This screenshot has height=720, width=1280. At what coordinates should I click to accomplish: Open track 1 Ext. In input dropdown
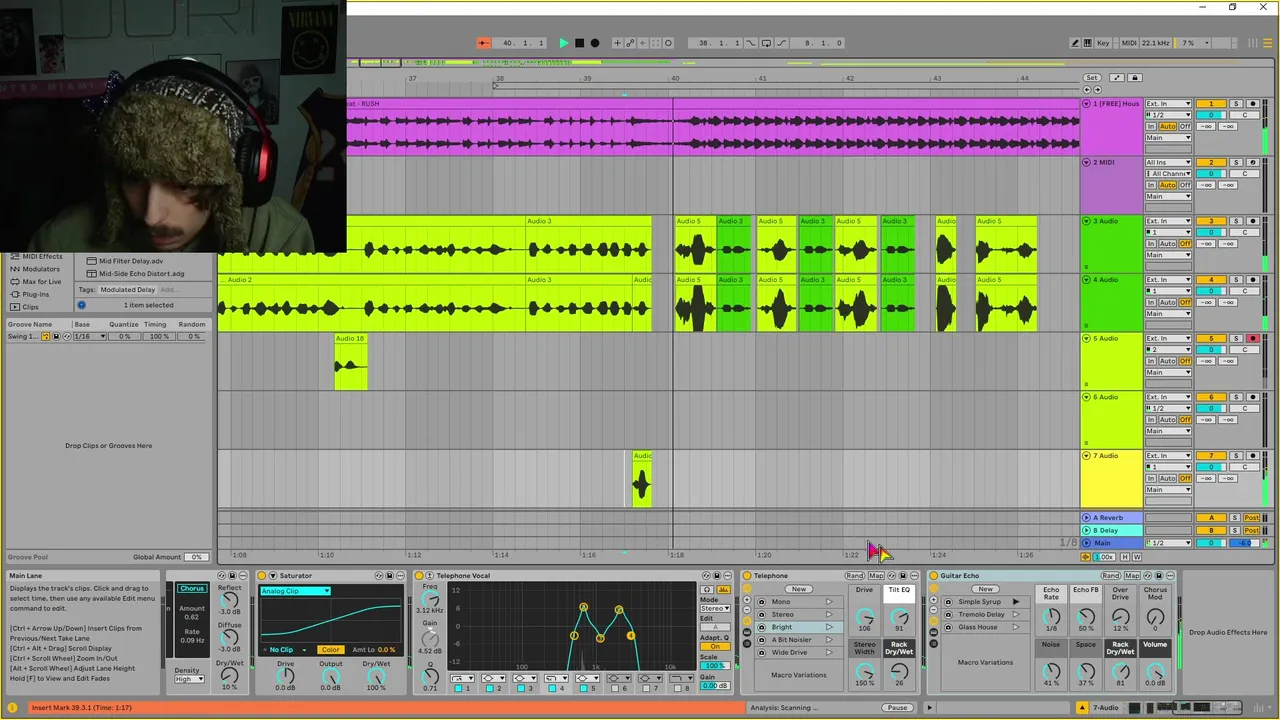pos(1169,104)
